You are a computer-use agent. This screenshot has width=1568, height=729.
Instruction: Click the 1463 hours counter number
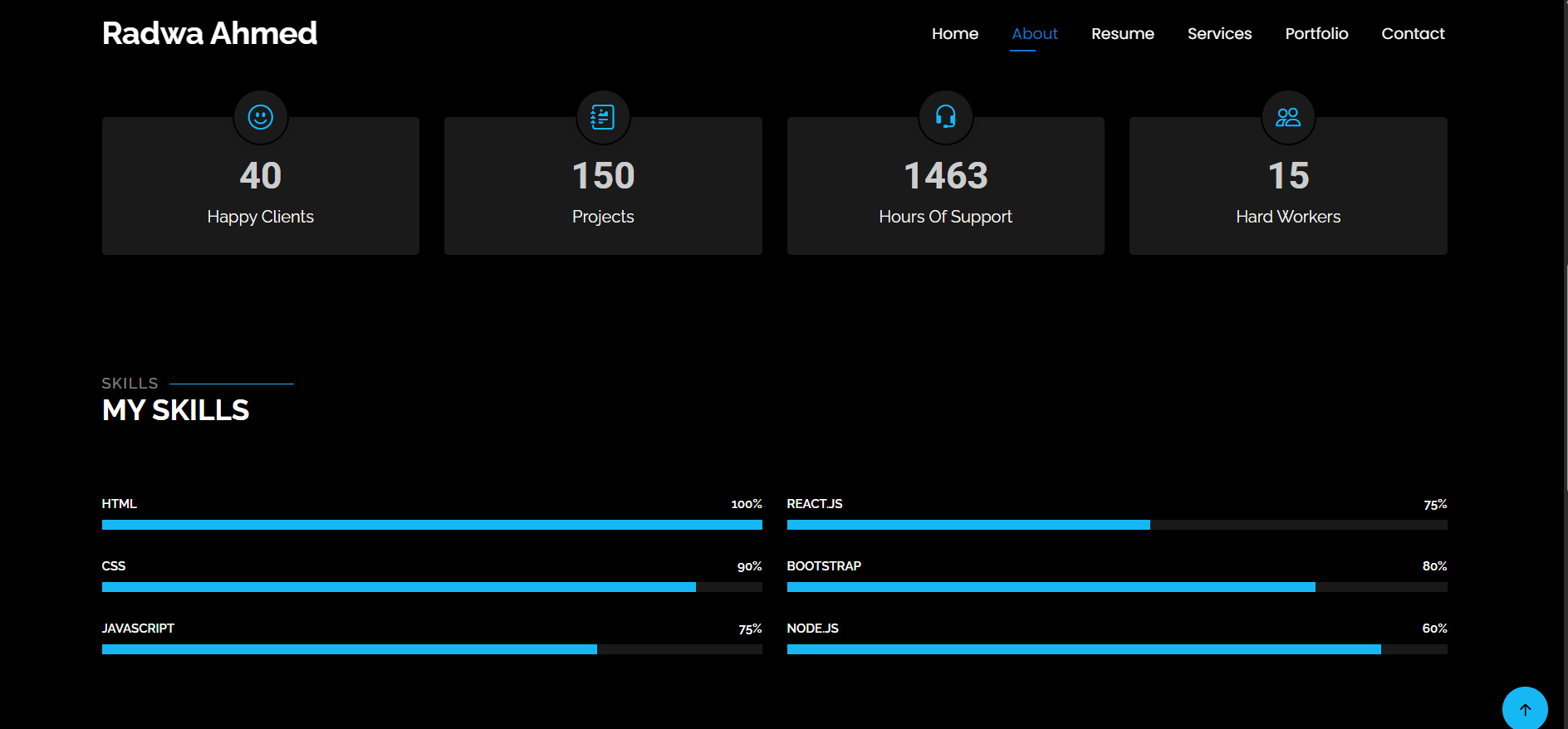coord(945,176)
